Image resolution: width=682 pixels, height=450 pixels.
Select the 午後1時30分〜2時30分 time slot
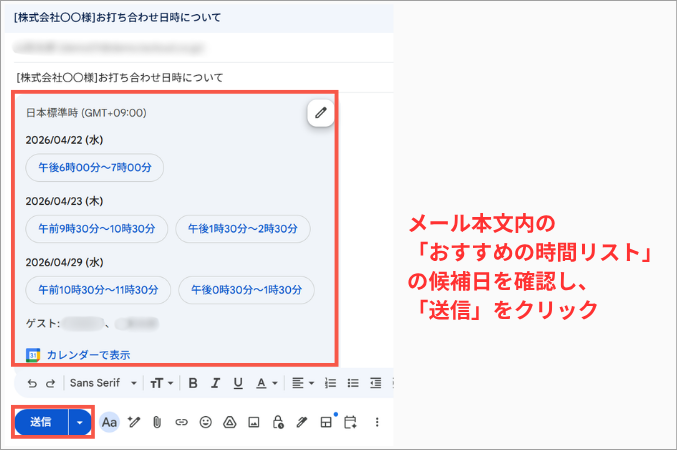243,229
